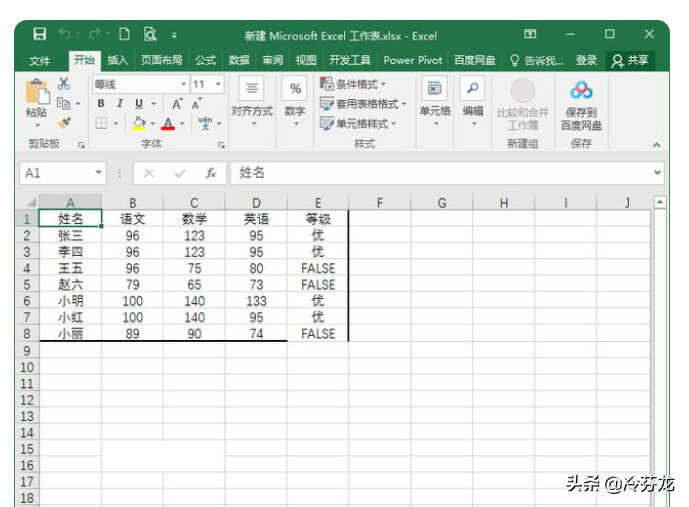Open the 百度网盘 tab
Screen dimensions: 689x507
(475, 60)
